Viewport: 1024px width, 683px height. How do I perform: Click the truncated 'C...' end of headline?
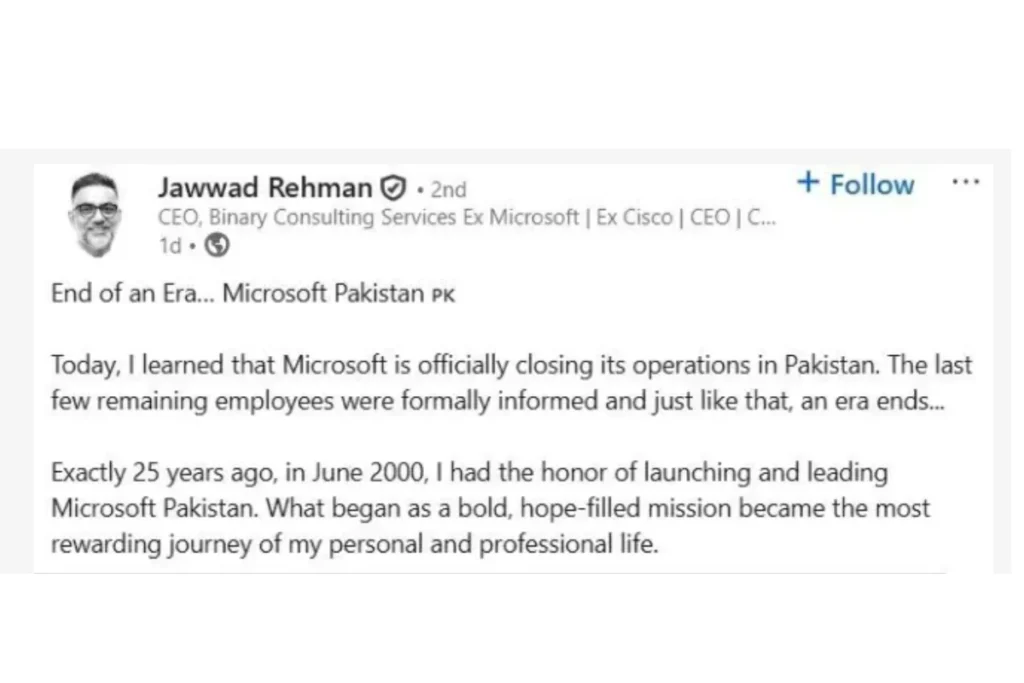(761, 217)
